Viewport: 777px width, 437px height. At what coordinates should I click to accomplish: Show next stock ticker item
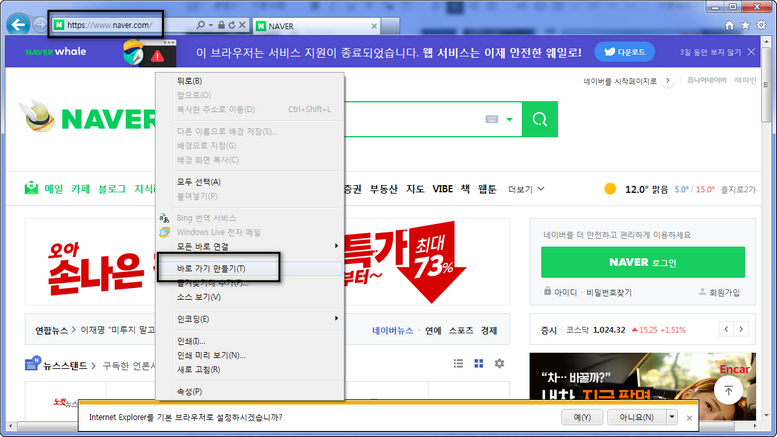pyautogui.click(x=741, y=329)
